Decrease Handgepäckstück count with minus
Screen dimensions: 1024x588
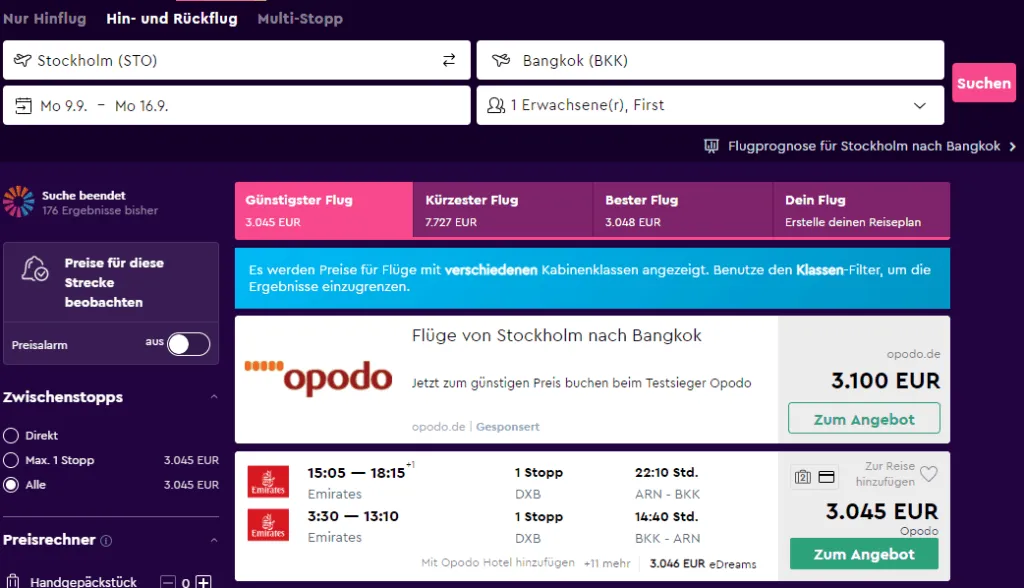tap(168, 581)
